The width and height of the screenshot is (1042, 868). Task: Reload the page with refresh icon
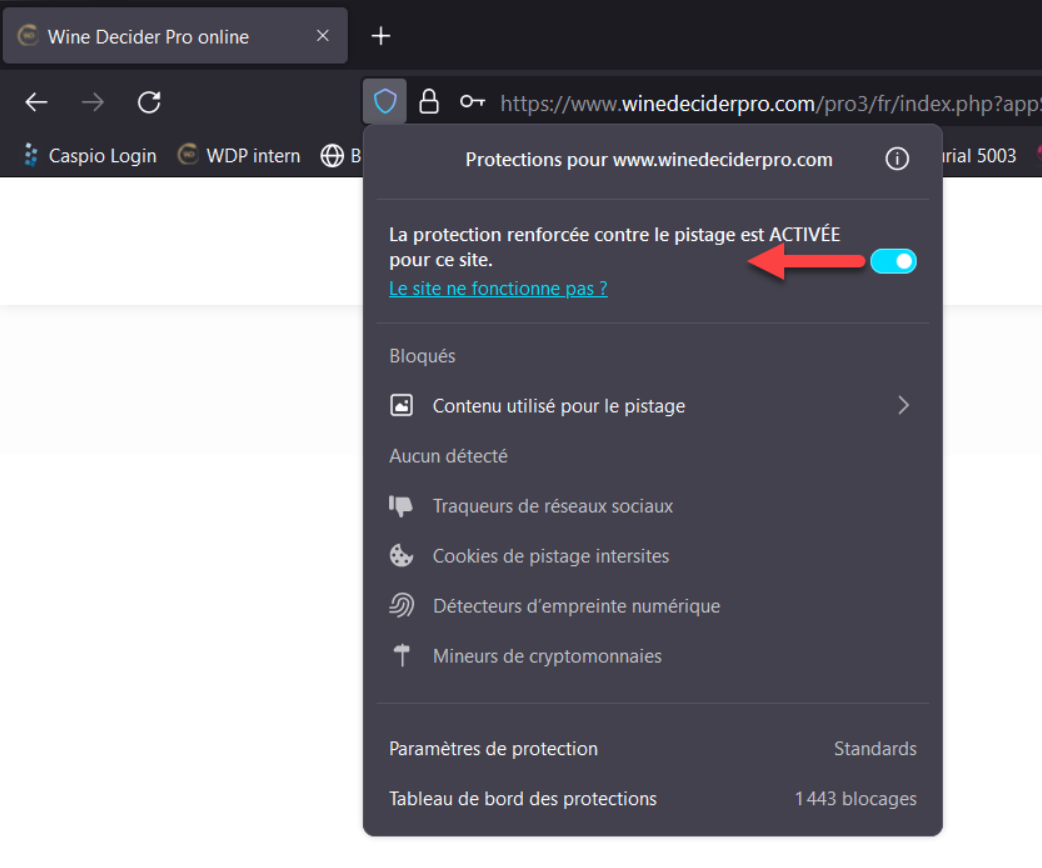149,102
